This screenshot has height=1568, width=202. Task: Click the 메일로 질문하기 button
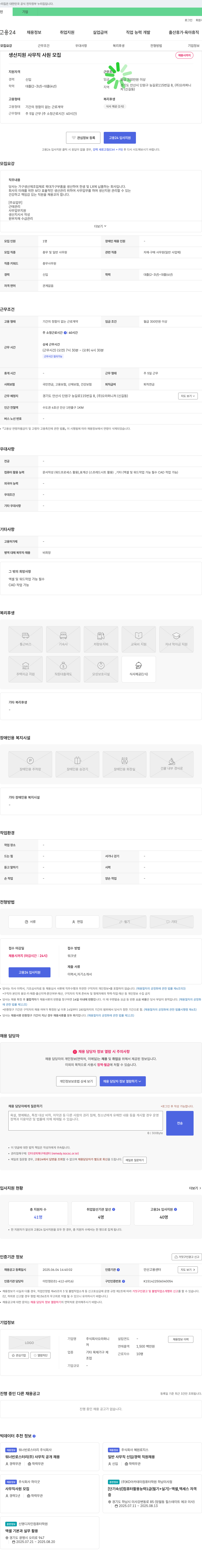coord(134,1160)
